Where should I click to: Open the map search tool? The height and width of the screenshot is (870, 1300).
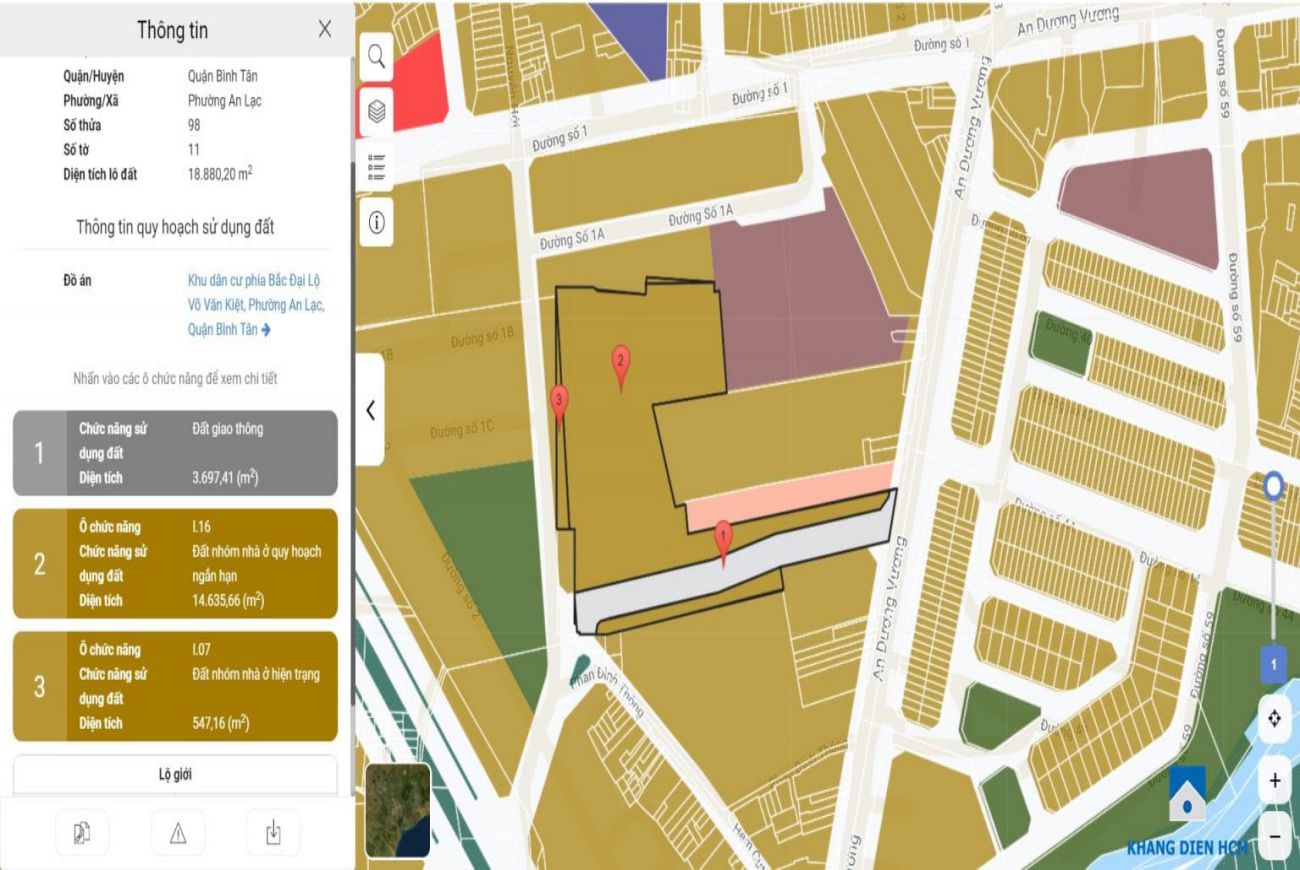377,56
